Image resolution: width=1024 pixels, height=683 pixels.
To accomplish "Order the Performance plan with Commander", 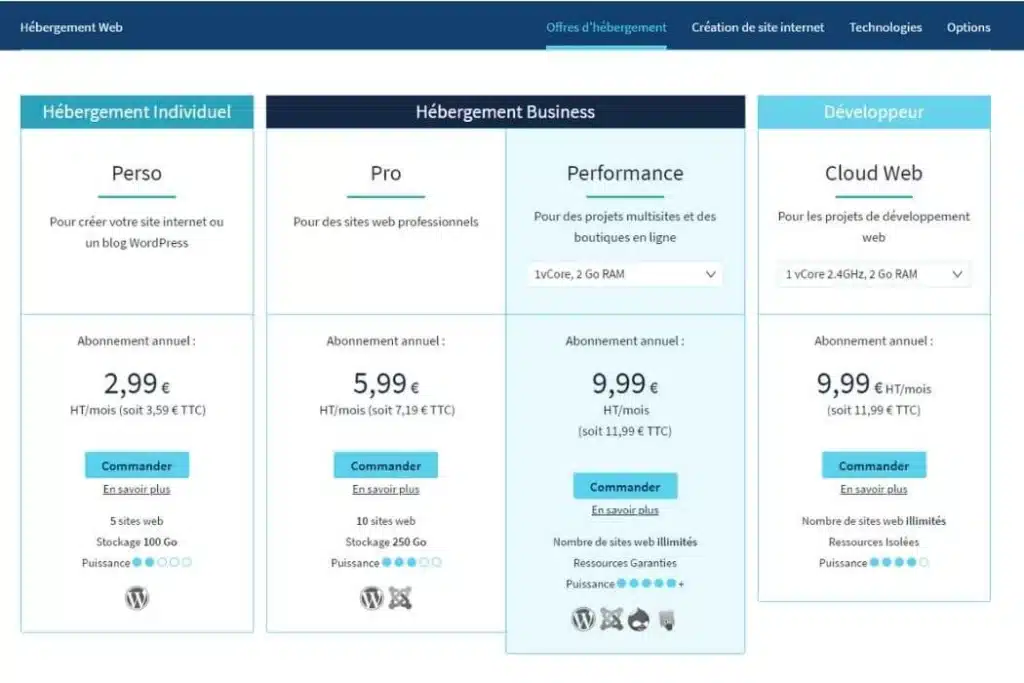I will pyautogui.click(x=625, y=486).
